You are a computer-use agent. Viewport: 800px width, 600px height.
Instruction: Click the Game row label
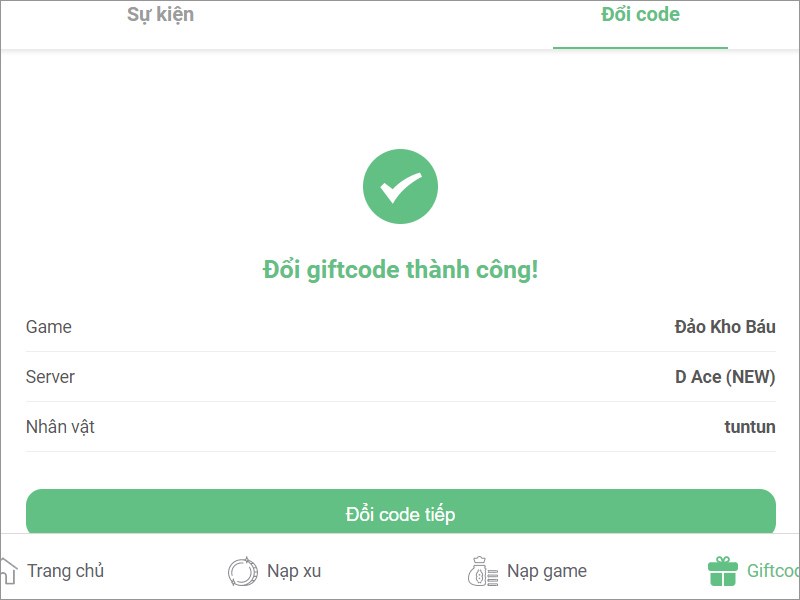pyautogui.click(x=49, y=327)
